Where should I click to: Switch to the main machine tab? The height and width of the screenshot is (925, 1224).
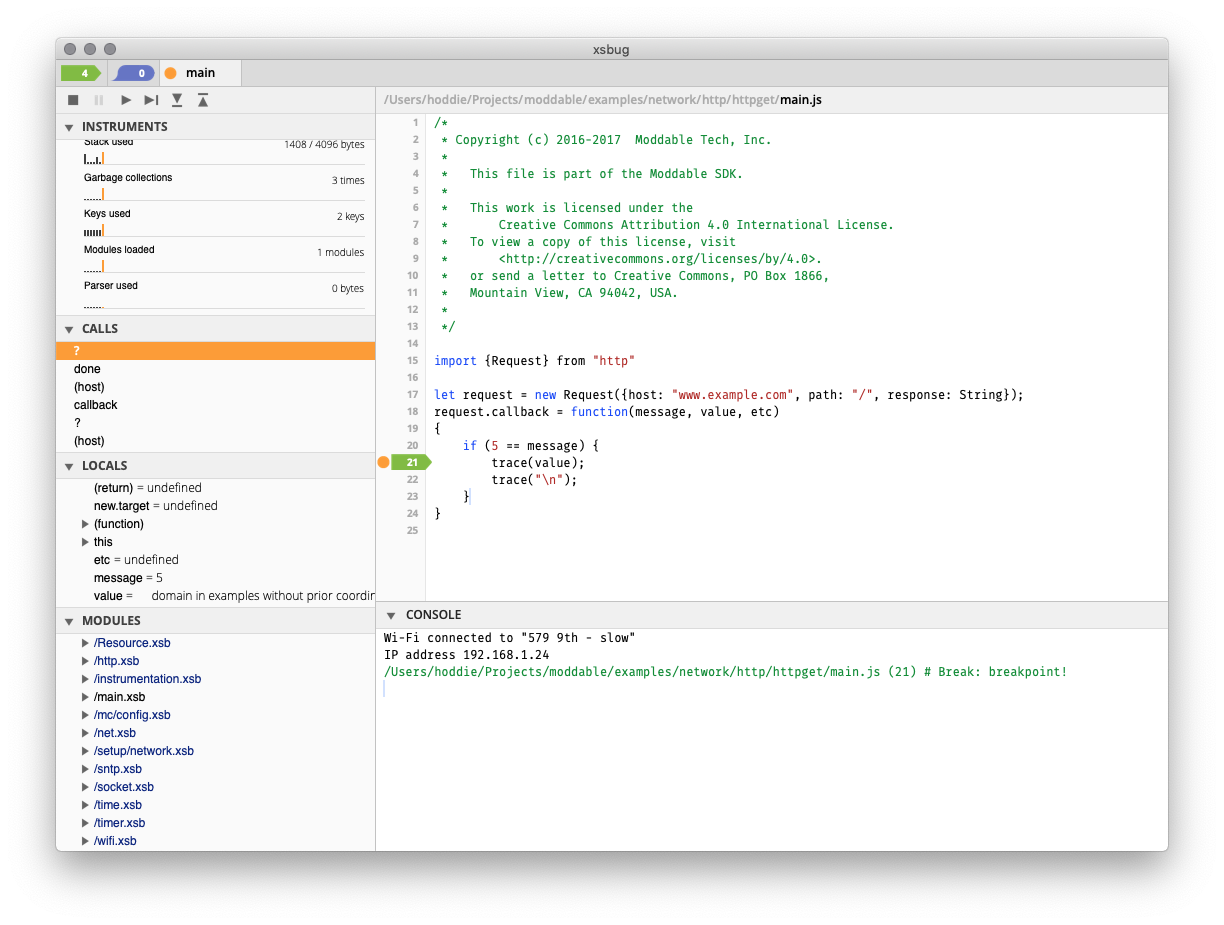200,73
